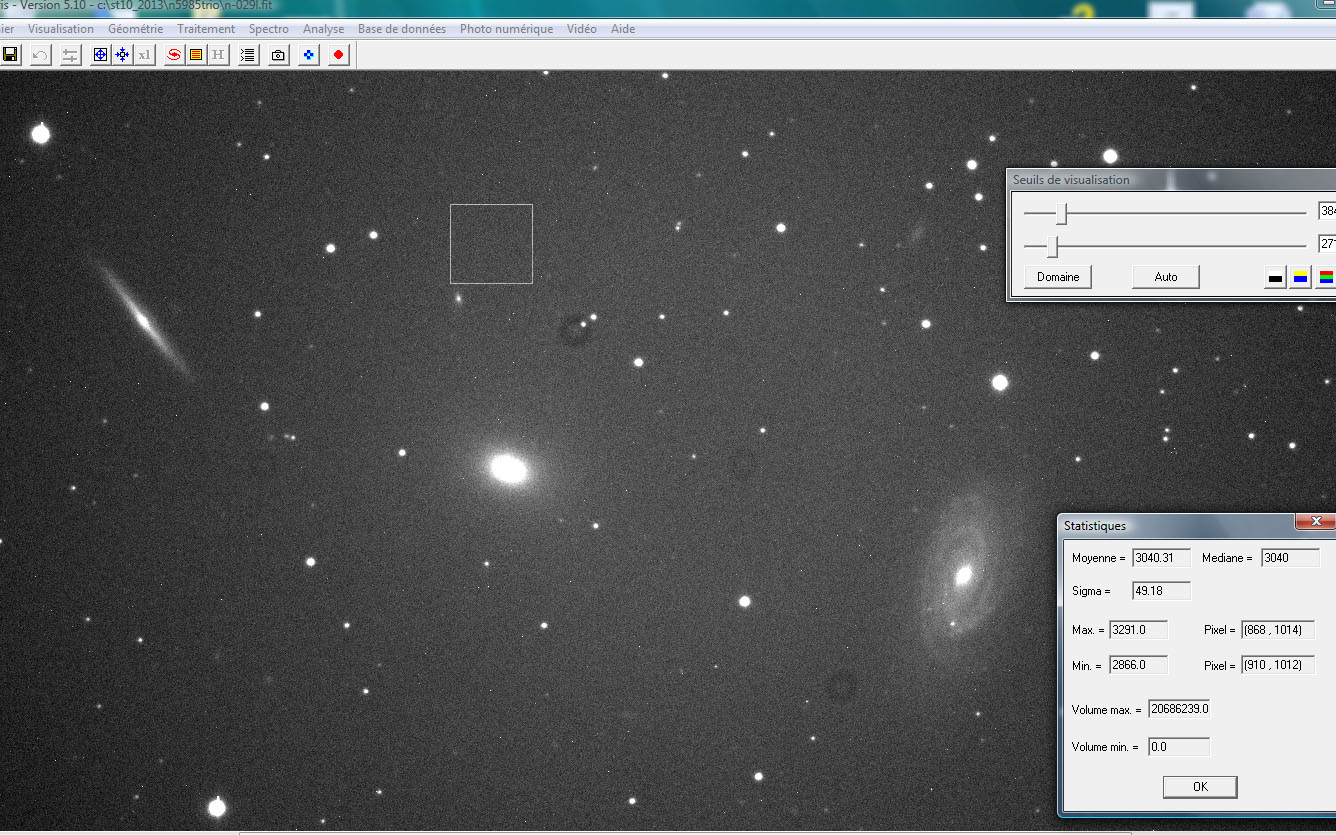Click the blue dots cluster toolbar icon
1336x835 pixels.
308,54
